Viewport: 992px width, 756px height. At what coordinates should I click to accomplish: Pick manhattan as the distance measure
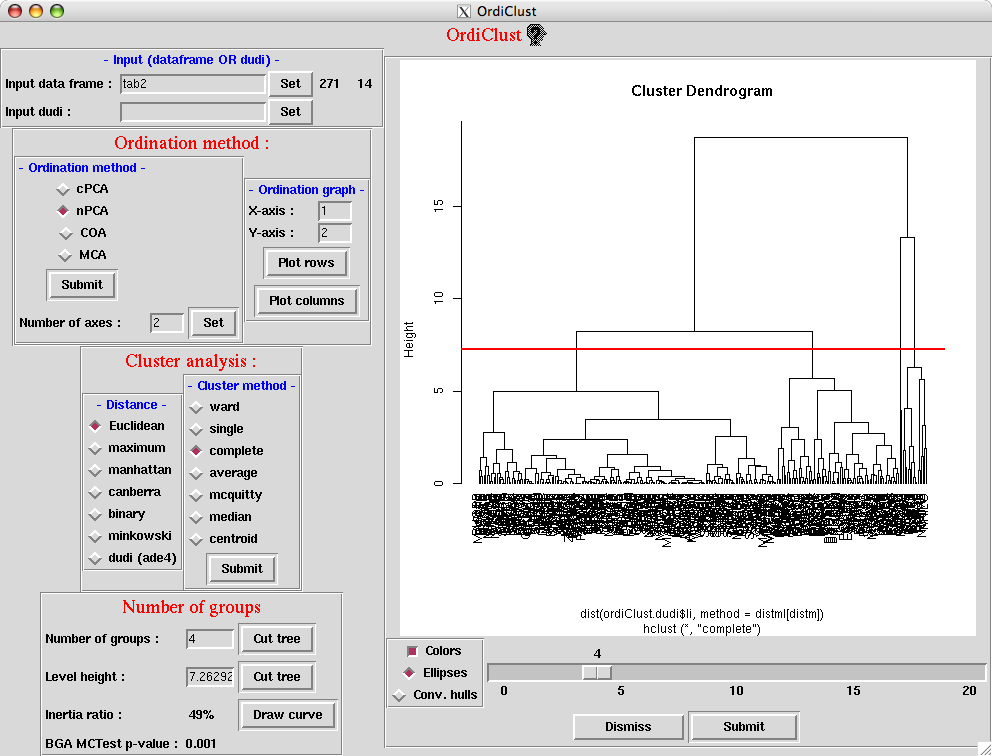pos(95,470)
